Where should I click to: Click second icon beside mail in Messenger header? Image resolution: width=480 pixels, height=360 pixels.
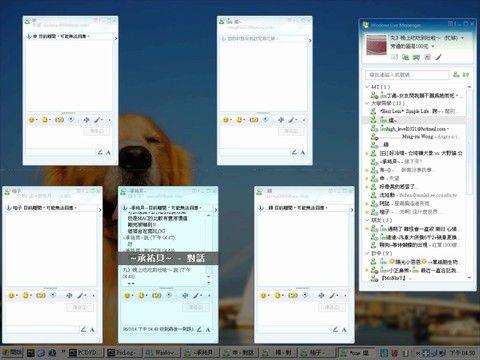(x=405, y=57)
